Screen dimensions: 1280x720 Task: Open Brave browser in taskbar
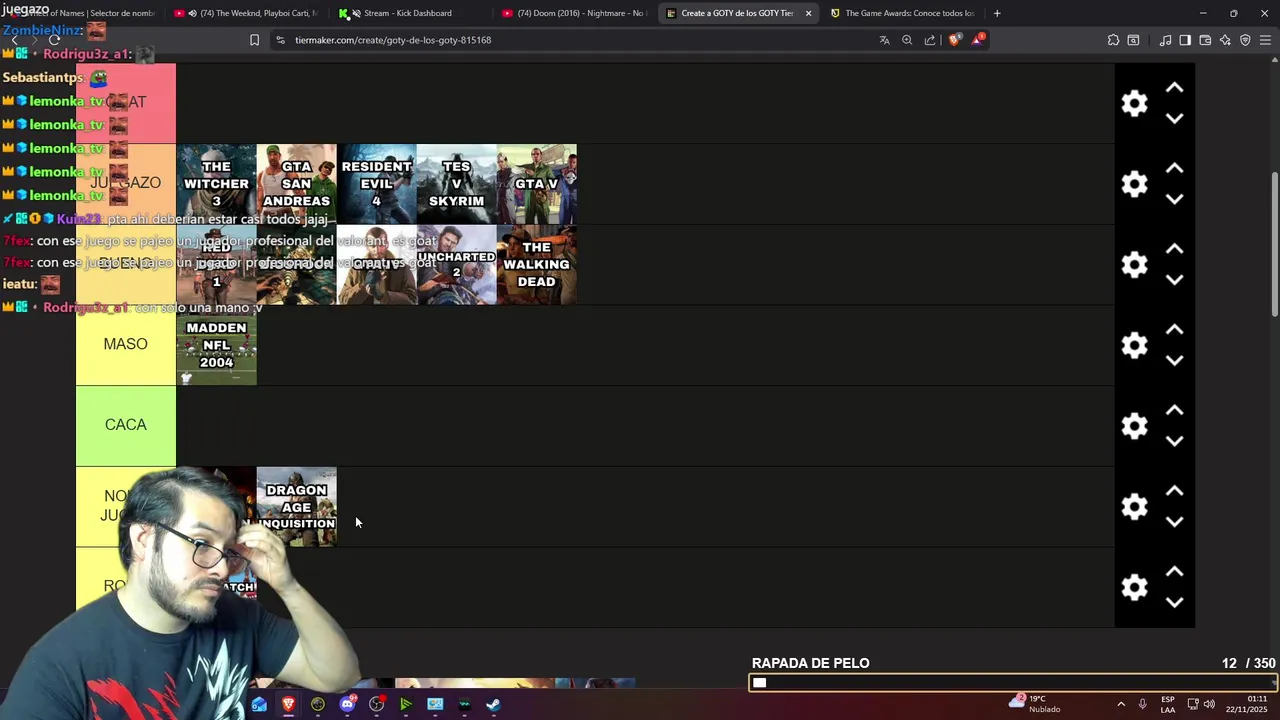[x=288, y=704]
